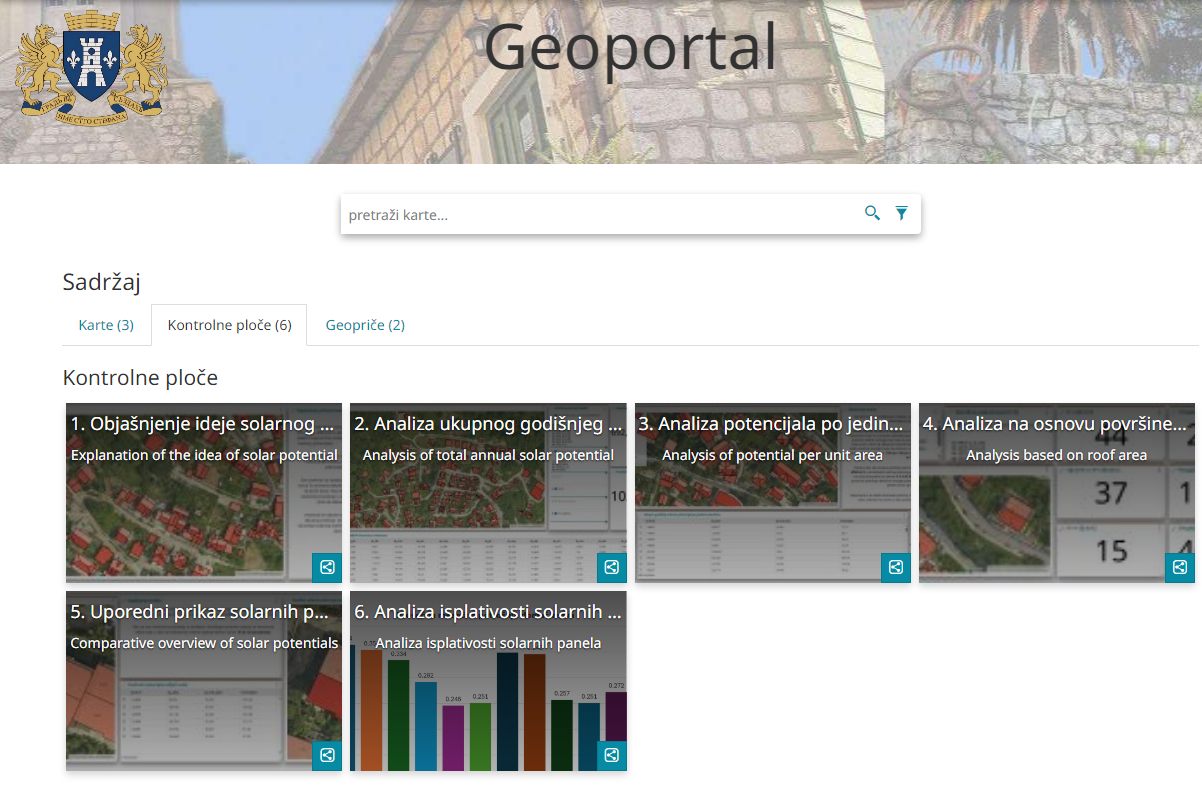Click the 'pretraži karte...' search field
Screen dimensions: 1202x790
point(600,215)
